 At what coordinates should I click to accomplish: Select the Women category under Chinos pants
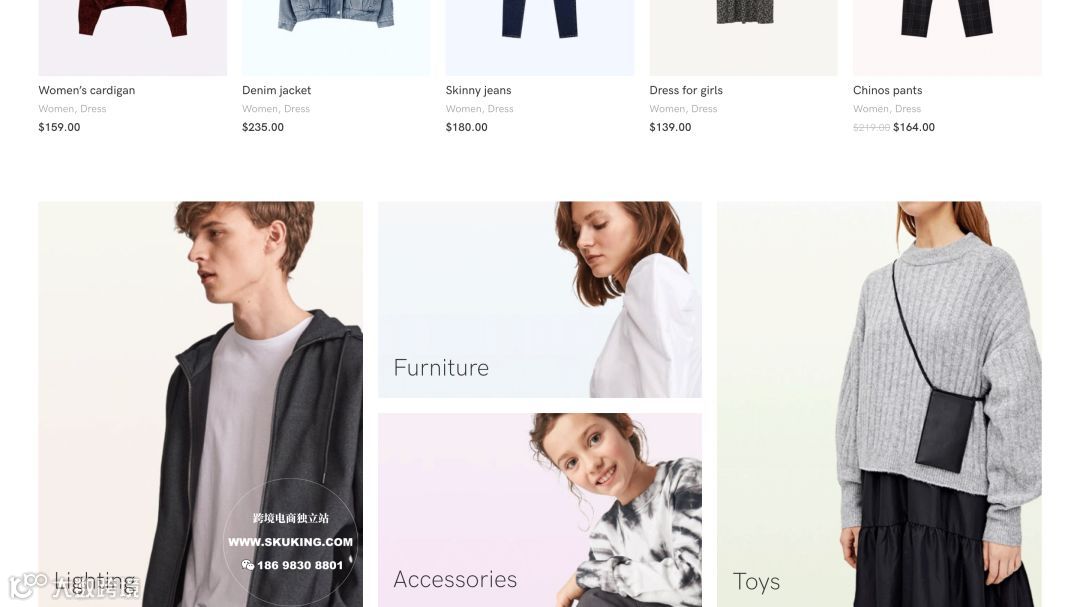(x=871, y=109)
